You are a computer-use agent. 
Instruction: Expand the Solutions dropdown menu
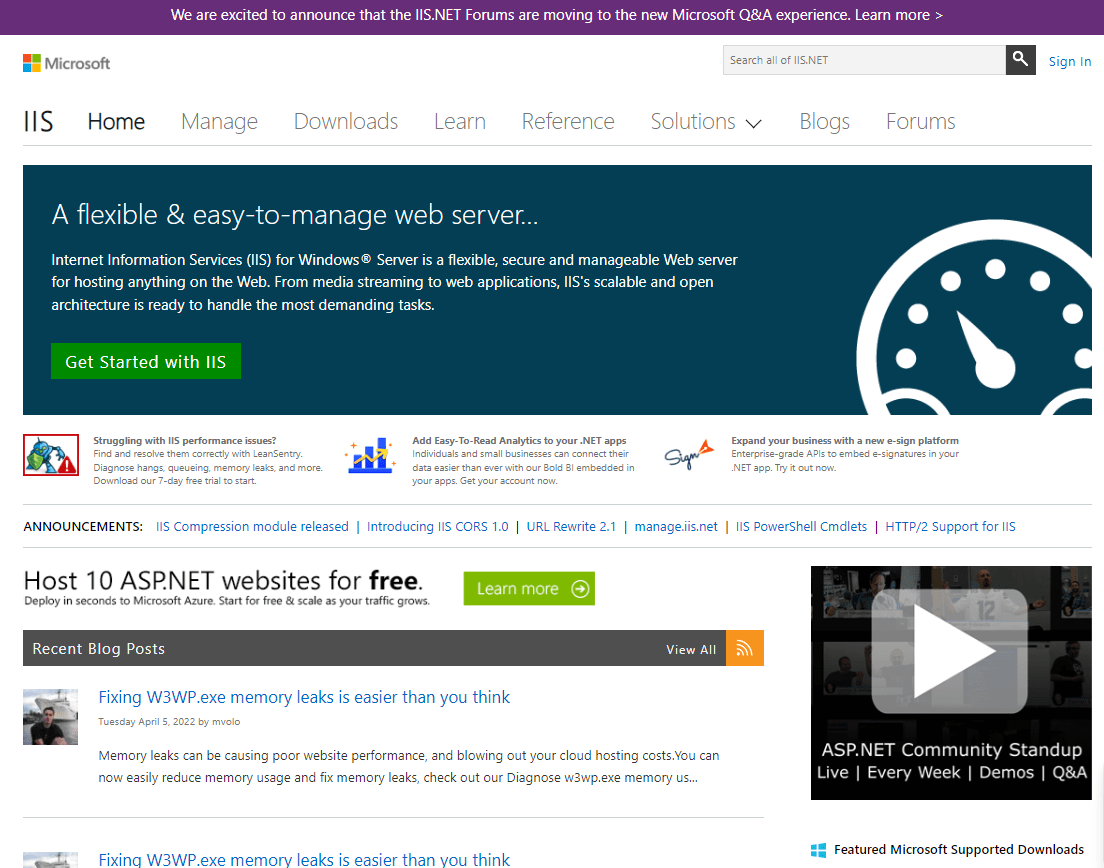pos(706,122)
